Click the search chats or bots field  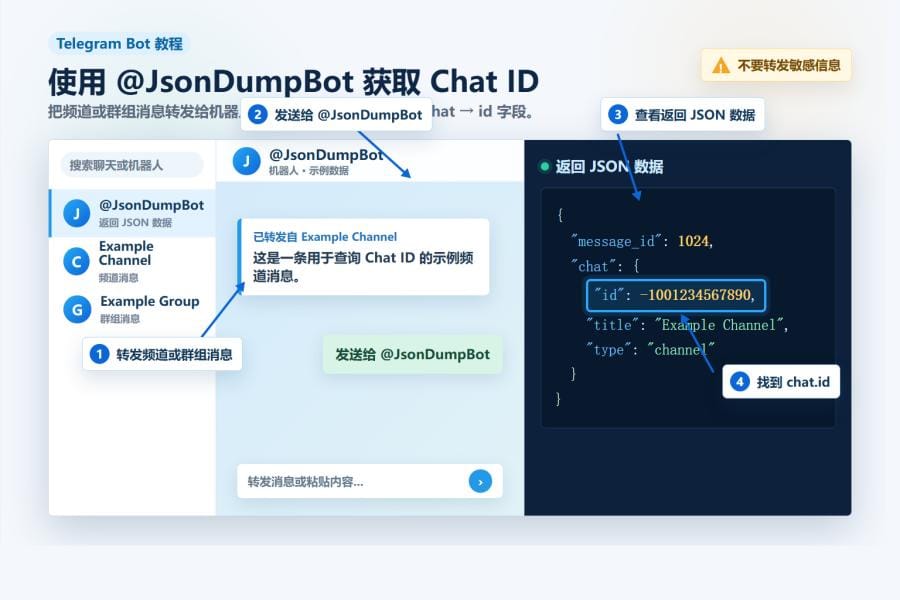[132, 165]
